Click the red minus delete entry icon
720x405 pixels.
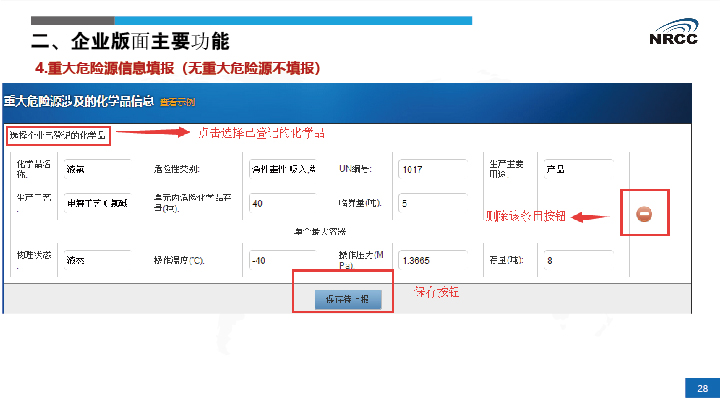[x=645, y=213]
